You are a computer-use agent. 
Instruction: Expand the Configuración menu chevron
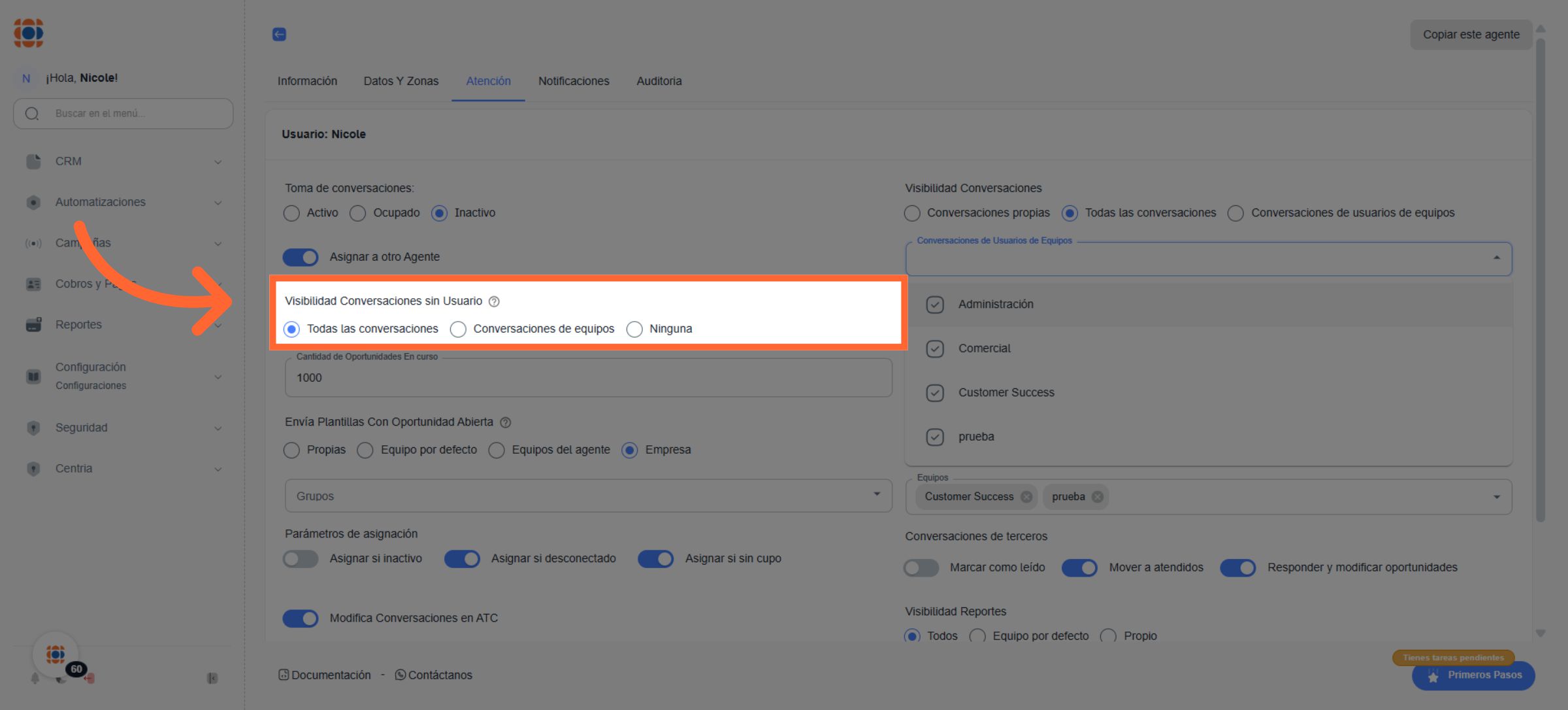coord(218,377)
